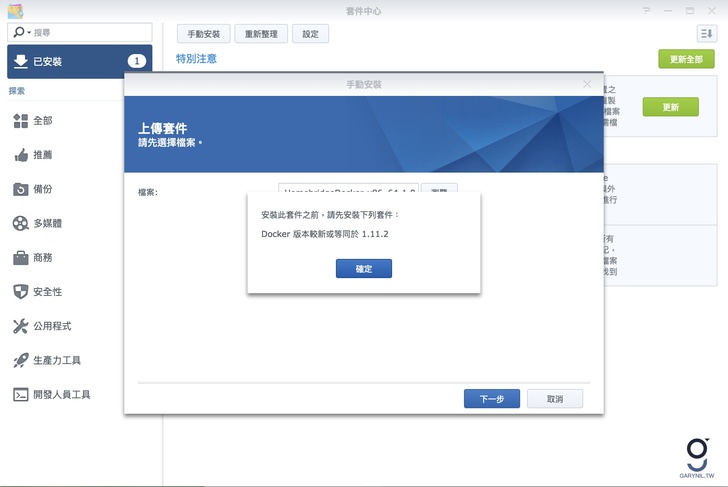Cancel the manual install with 取消
Image resolution: width=728 pixels, height=487 pixels.
click(x=555, y=398)
